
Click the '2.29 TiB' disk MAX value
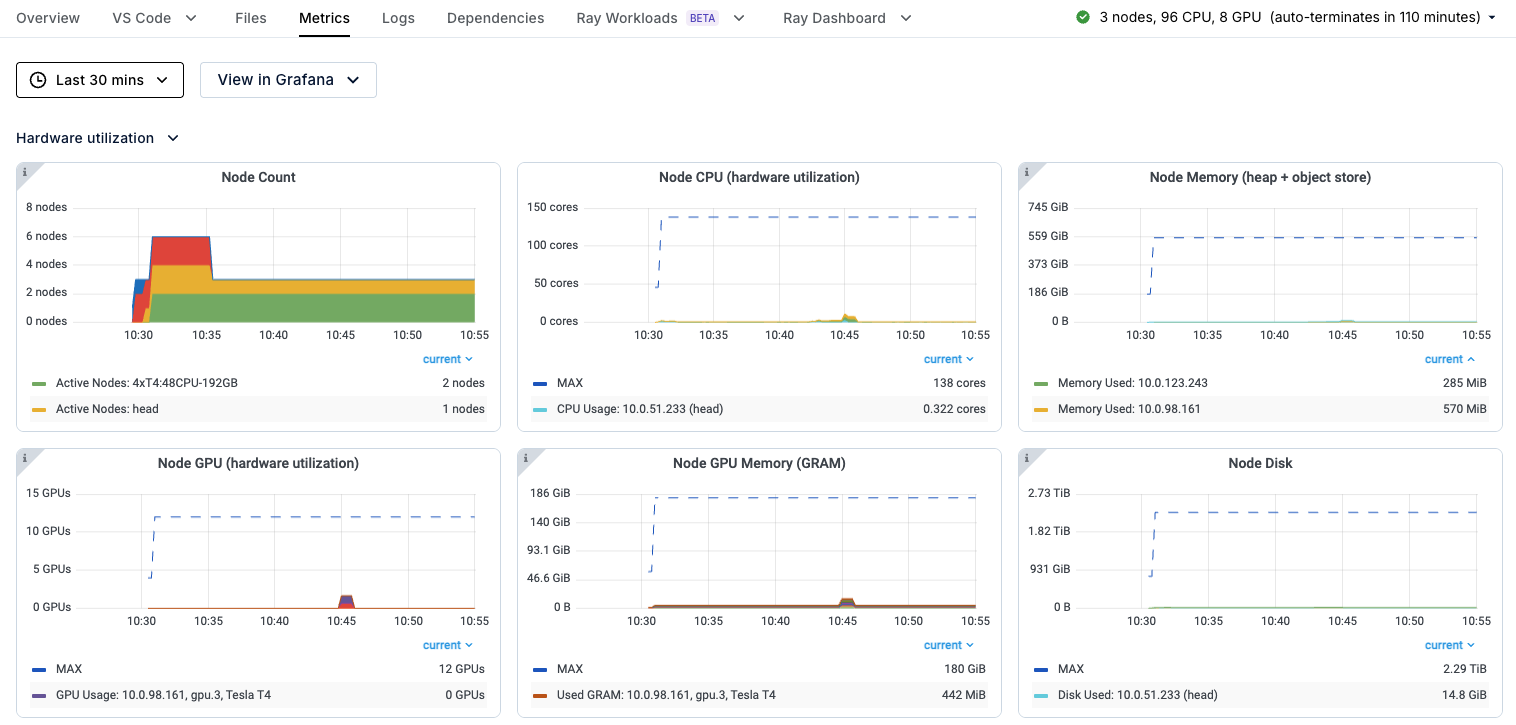[x=1465, y=669]
